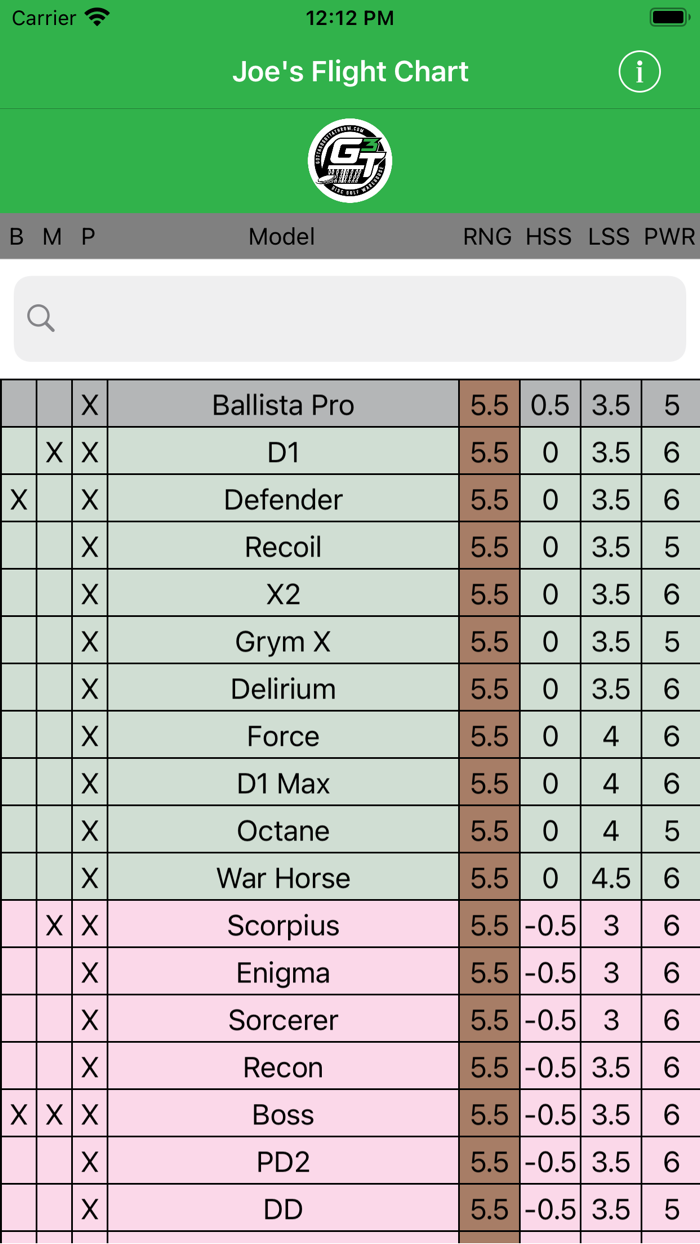Tap the Wi-Fi icon in status bar
Image resolution: width=700 pixels, height=1244 pixels.
(97, 17)
